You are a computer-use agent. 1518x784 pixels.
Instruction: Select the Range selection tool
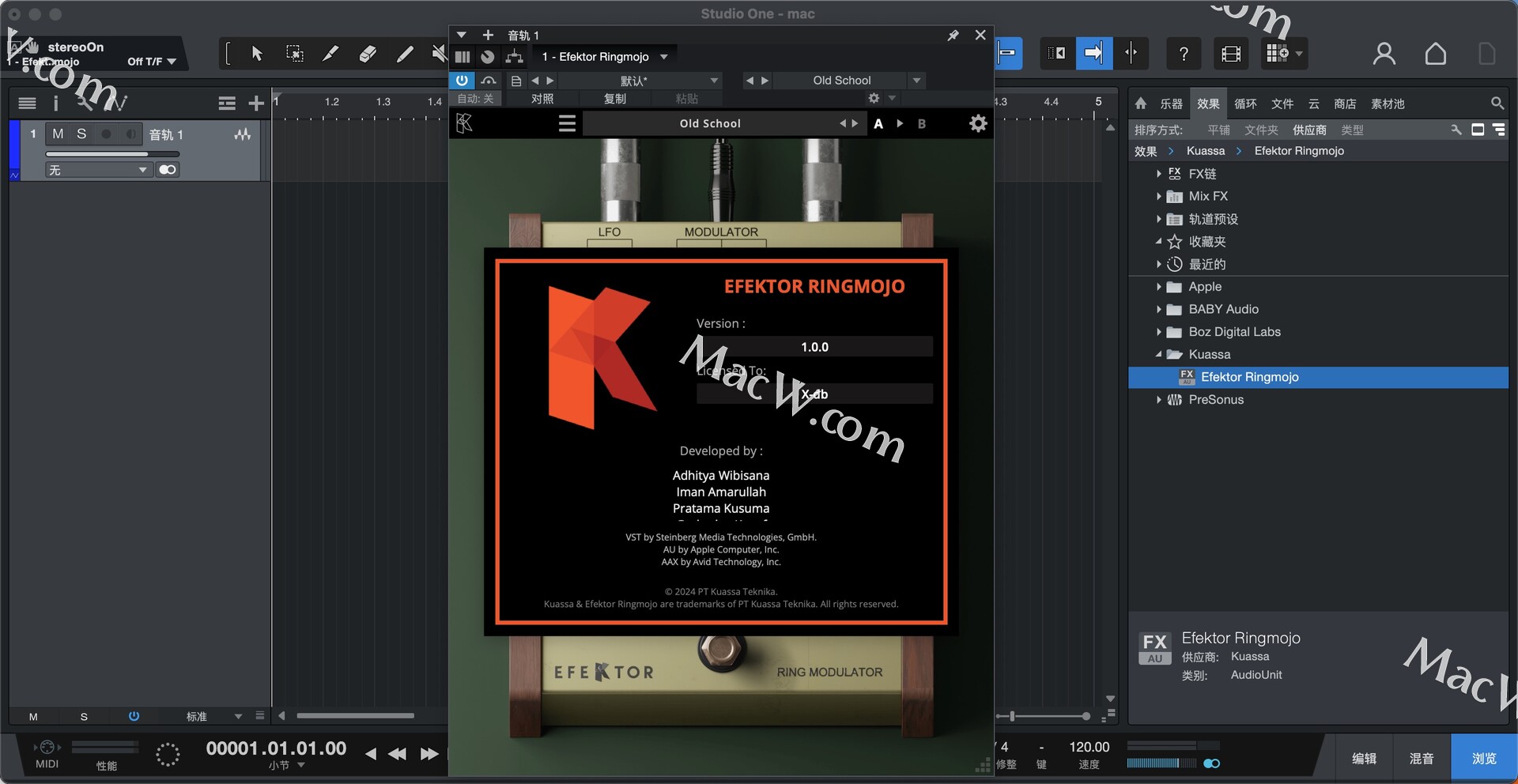[294, 54]
